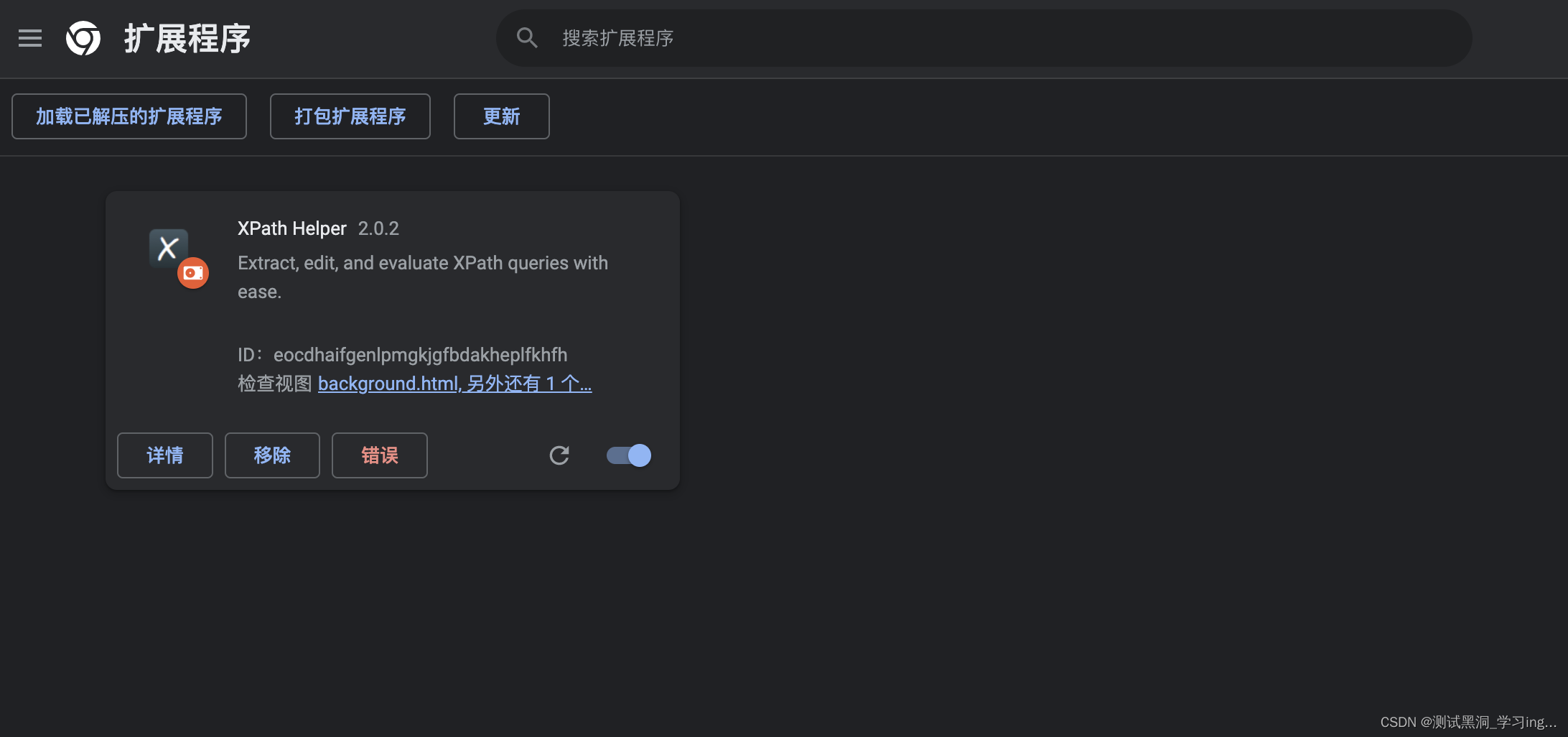Click the 更新 button
Viewport: 1568px width, 737px height.
point(502,116)
